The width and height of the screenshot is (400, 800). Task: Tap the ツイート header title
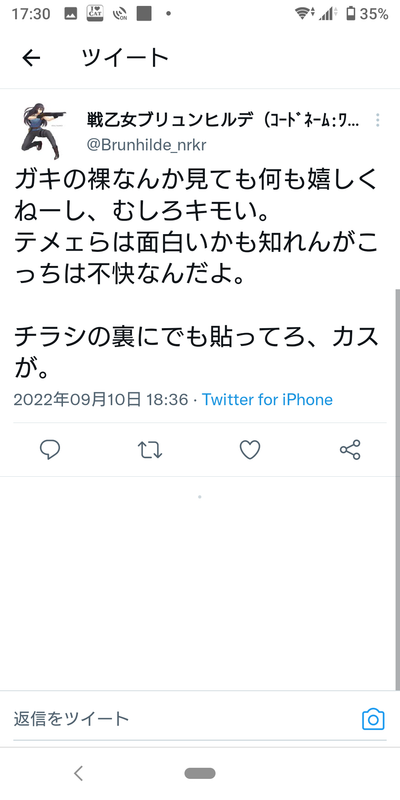(126, 59)
